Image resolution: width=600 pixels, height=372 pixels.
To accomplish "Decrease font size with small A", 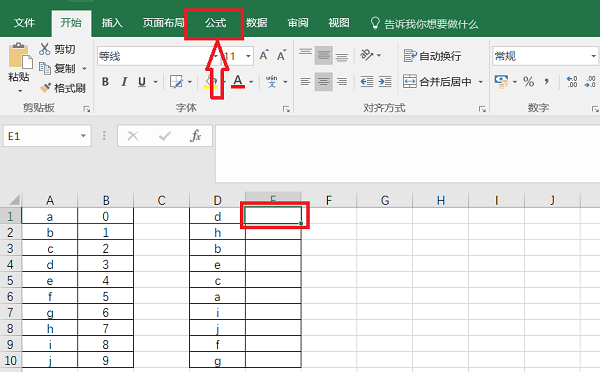I will [x=281, y=55].
